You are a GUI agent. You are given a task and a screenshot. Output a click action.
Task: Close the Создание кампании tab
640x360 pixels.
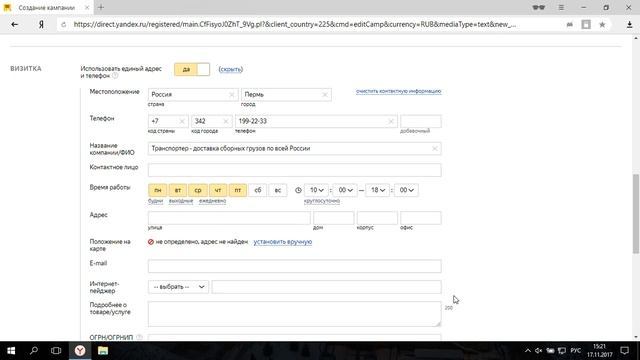(x=87, y=7)
